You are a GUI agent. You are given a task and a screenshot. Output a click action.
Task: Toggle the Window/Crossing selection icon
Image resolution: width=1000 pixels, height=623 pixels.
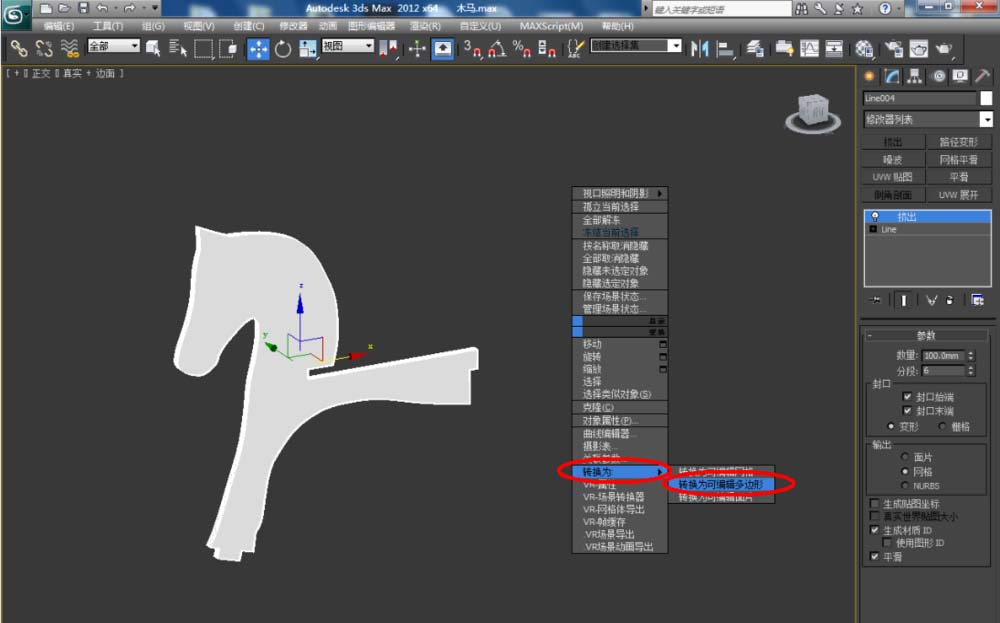click(x=228, y=48)
